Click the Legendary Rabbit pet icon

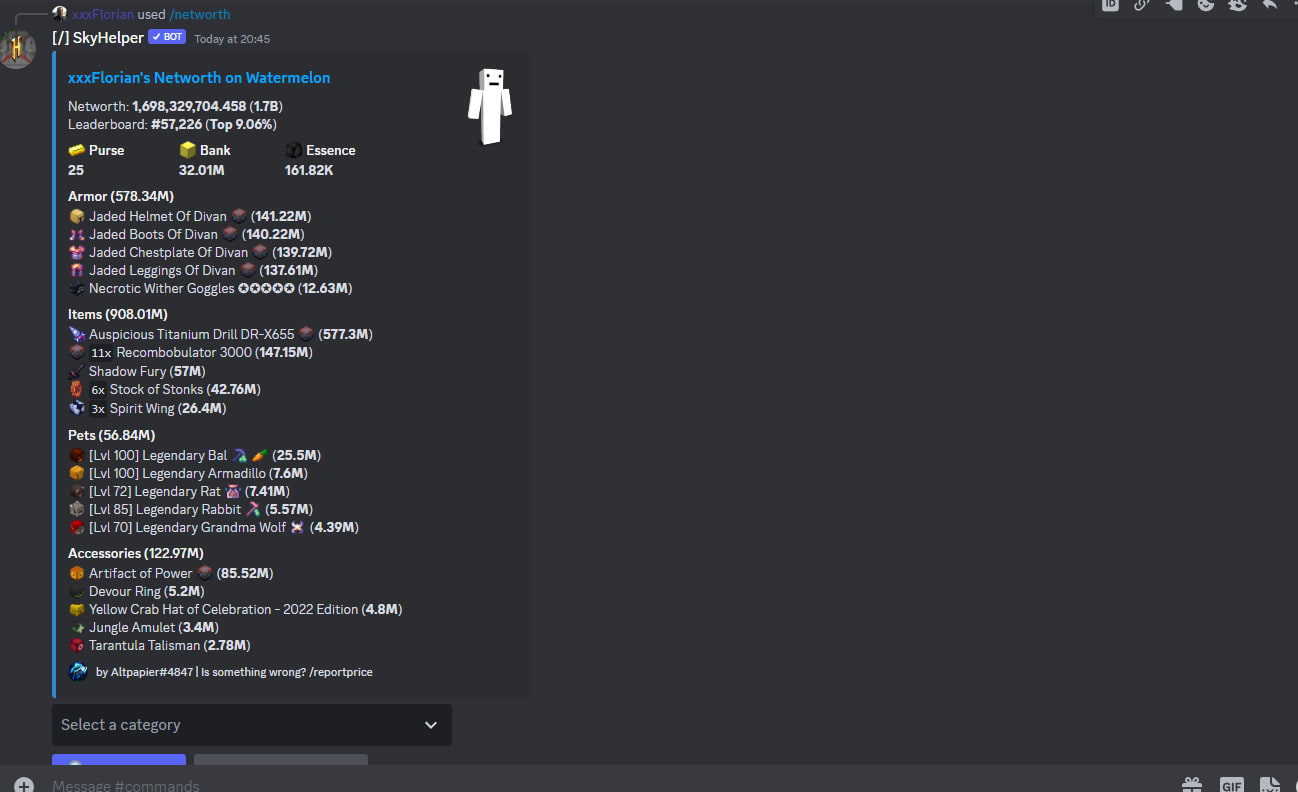(x=77, y=509)
